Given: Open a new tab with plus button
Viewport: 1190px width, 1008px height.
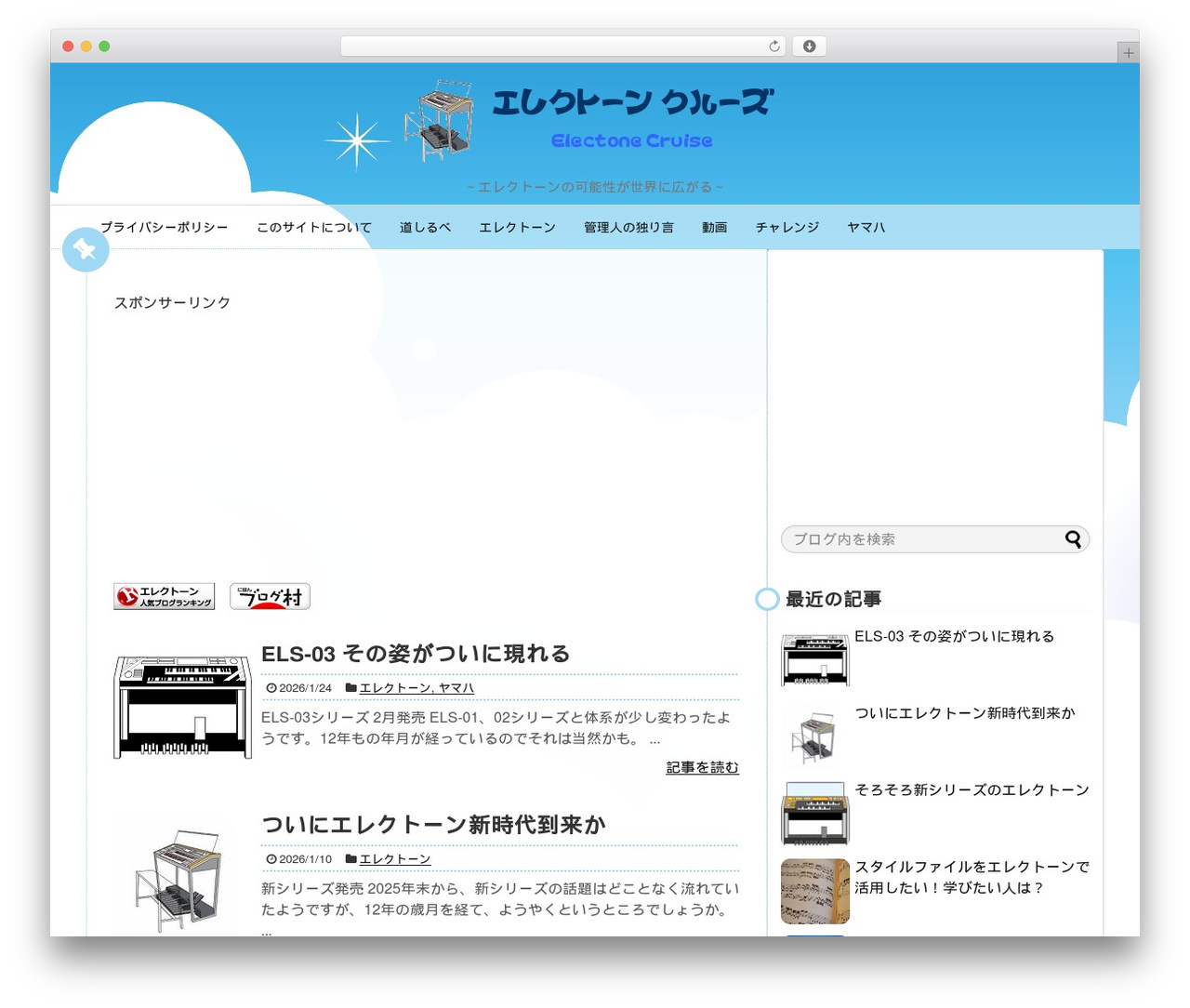Looking at the screenshot, I should click(1129, 53).
